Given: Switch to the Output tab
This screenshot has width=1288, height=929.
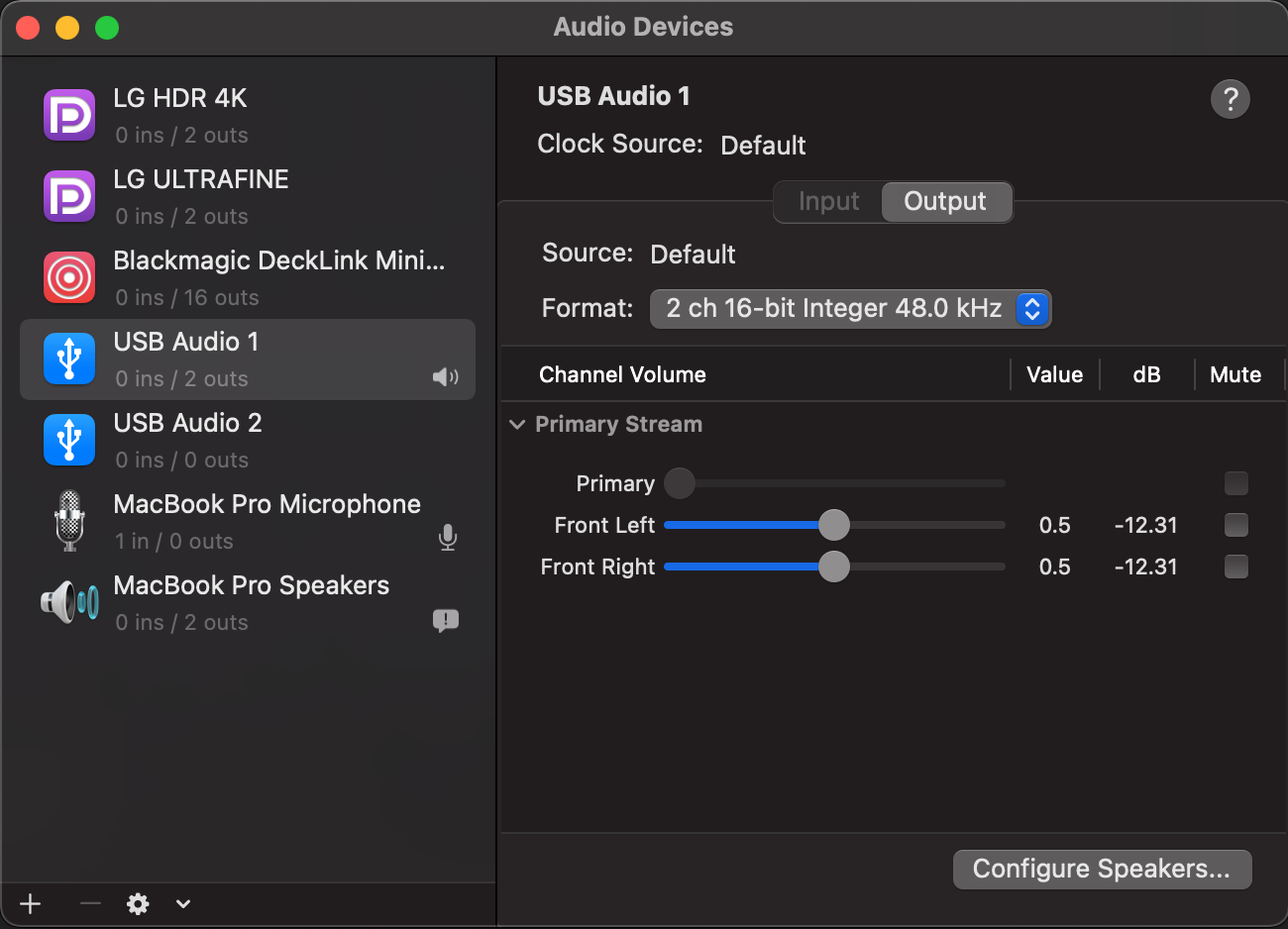Looking at the screenshot, I should tap(945, 202).
